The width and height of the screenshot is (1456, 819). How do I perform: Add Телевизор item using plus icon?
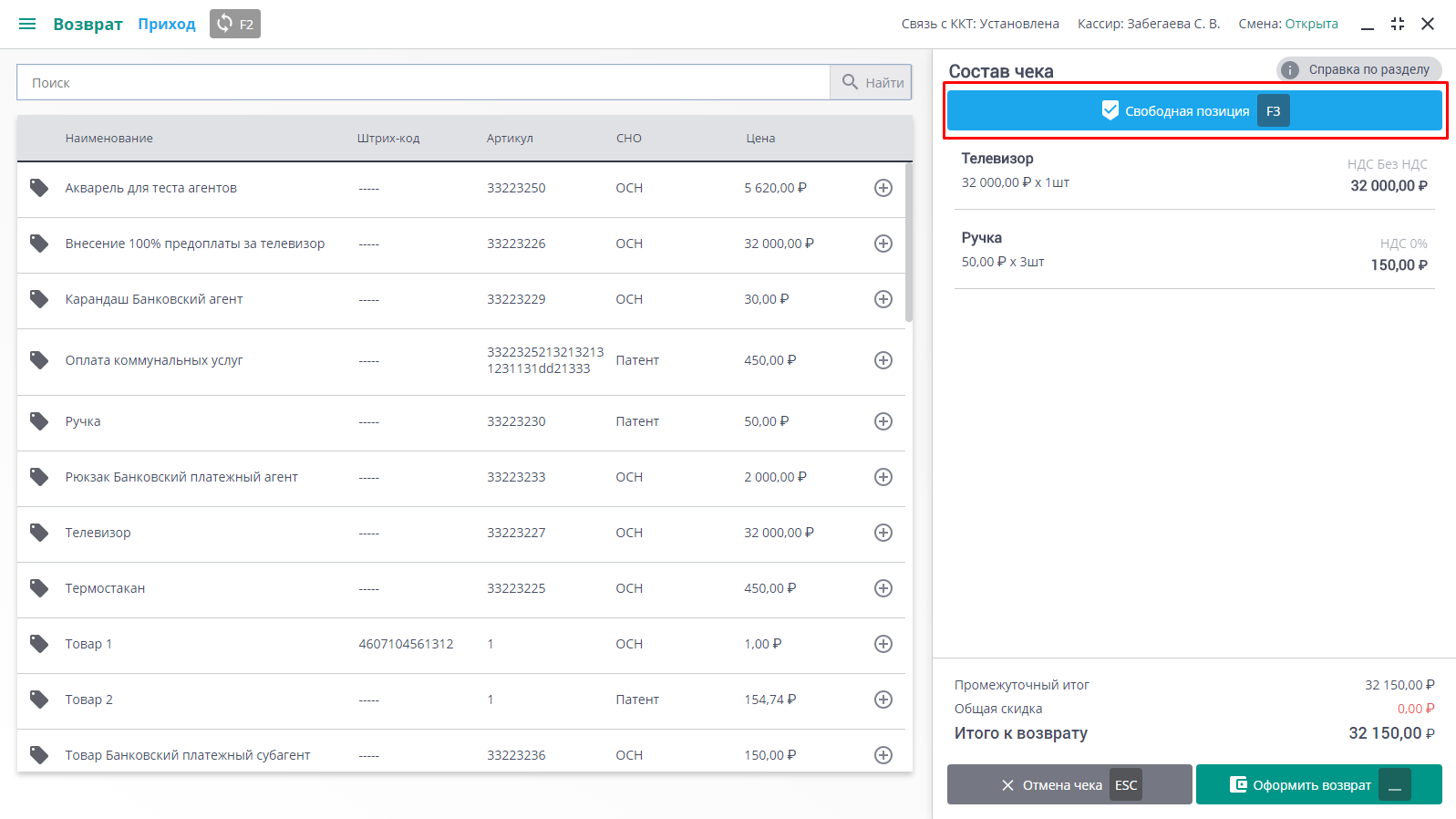click(883, 533)
